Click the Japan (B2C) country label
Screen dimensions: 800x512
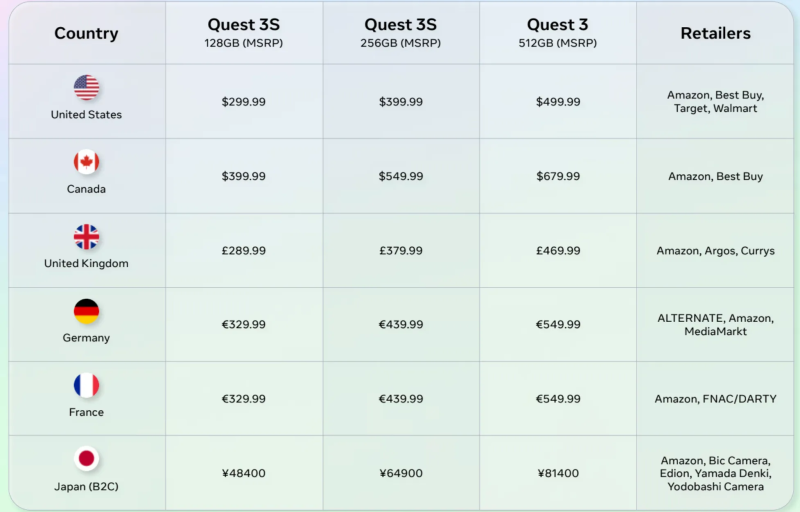click(87, 487)
